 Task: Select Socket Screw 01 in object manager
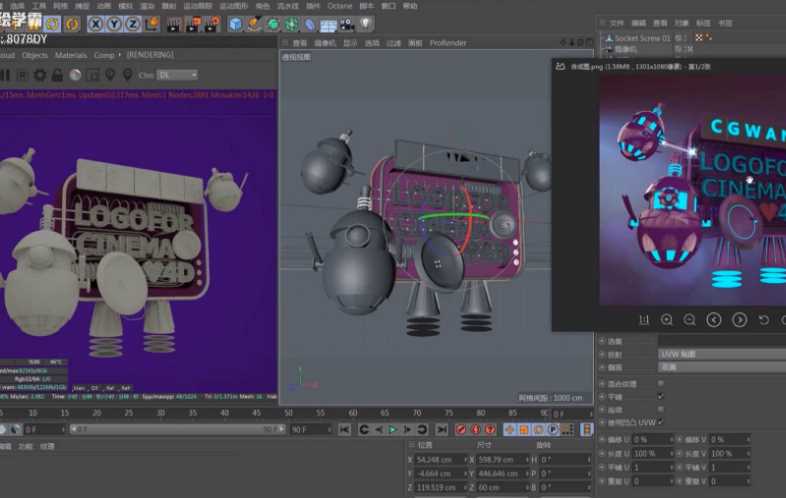[x=642, y=38]
